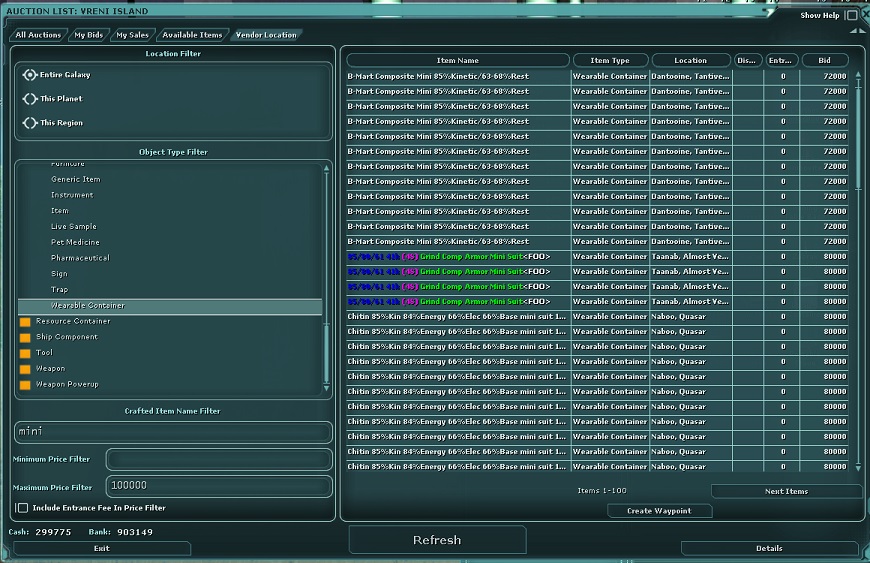
Task: Toggle the Show Help checkbox
Action: coord(852,16)
